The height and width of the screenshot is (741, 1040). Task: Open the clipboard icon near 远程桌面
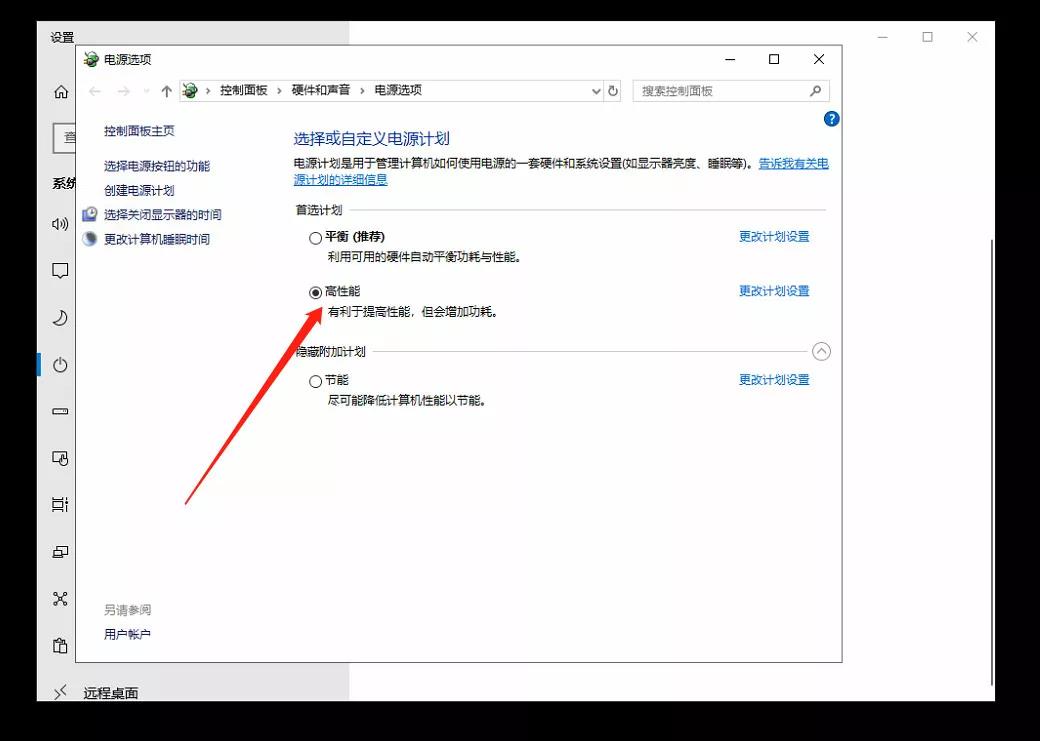click(60, 645)
